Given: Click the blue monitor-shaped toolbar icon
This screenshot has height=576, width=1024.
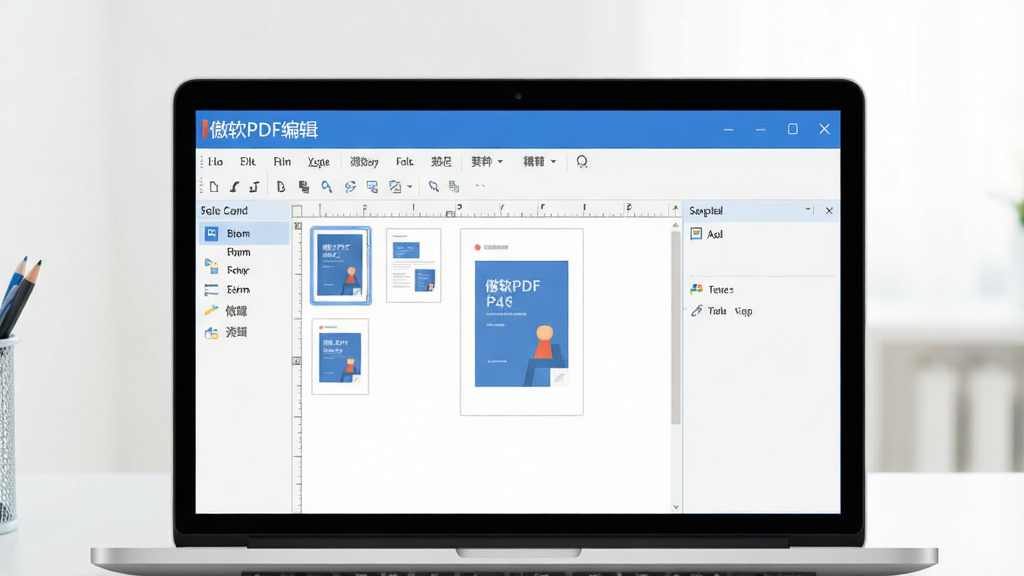Looking at the screenshot, I should coord(372,187).
